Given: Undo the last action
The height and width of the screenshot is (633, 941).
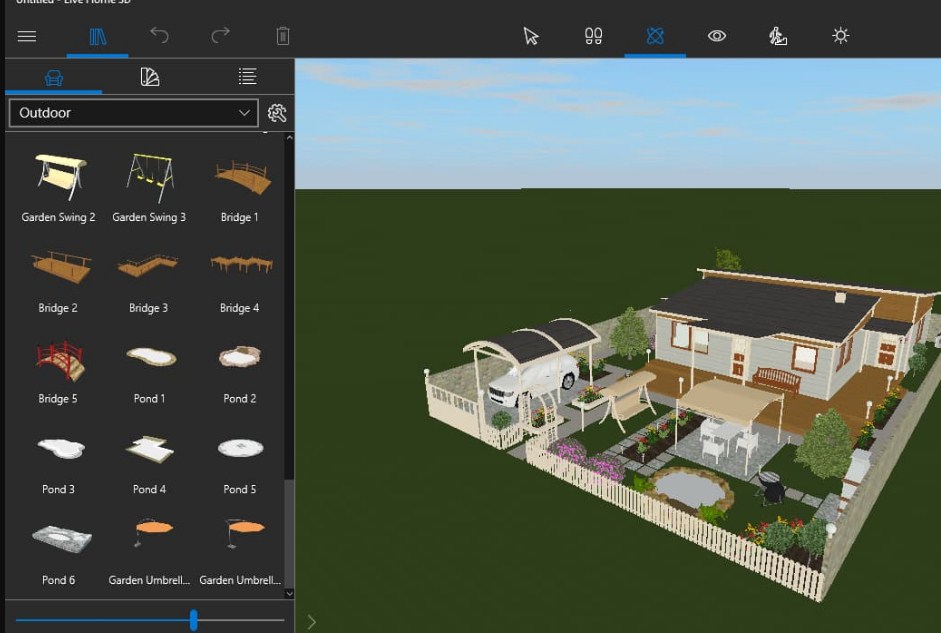Looking at the screenshot, I should [x=159, y=35].
